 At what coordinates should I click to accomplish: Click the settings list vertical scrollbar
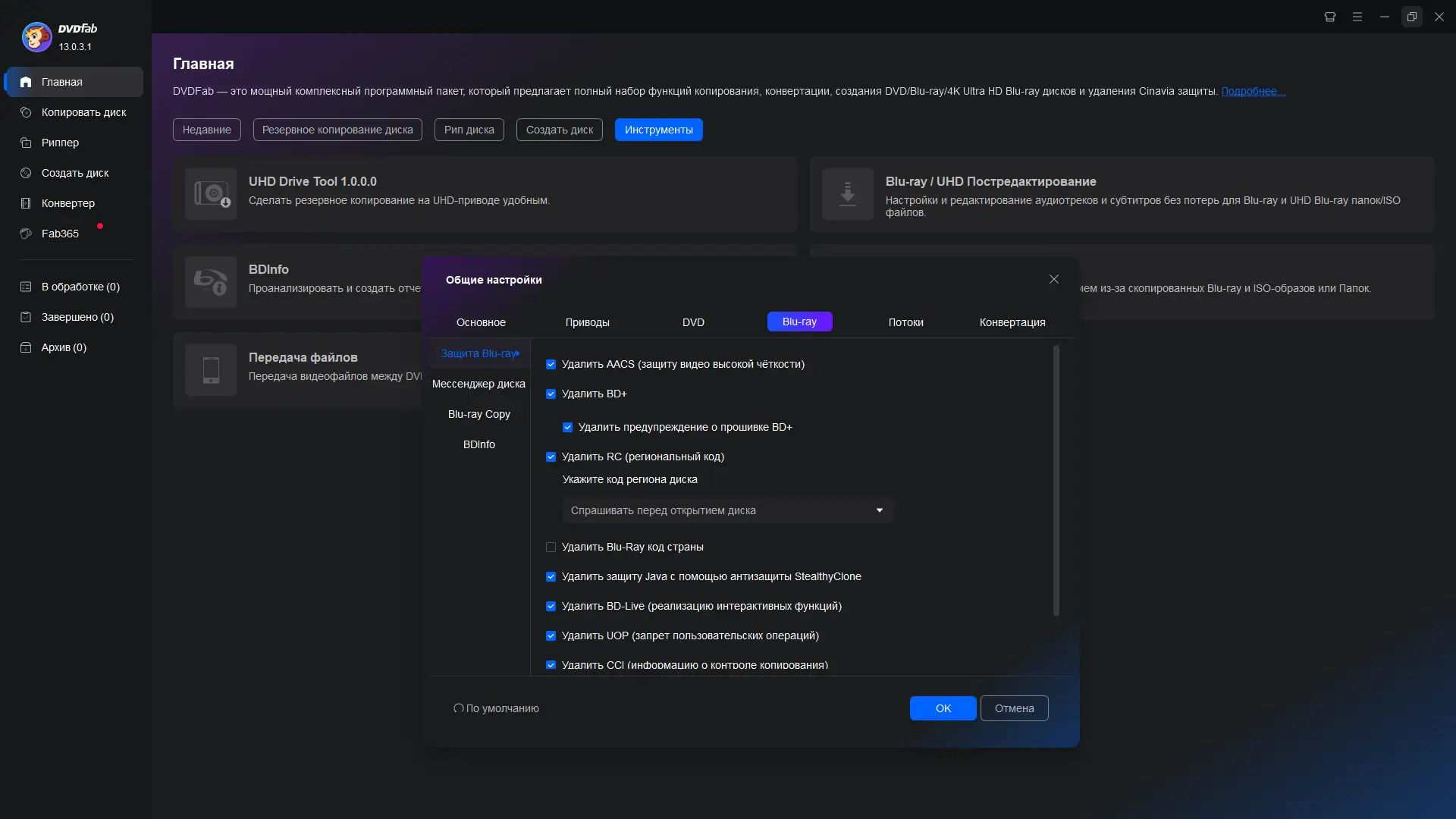tap(1056, 481)
